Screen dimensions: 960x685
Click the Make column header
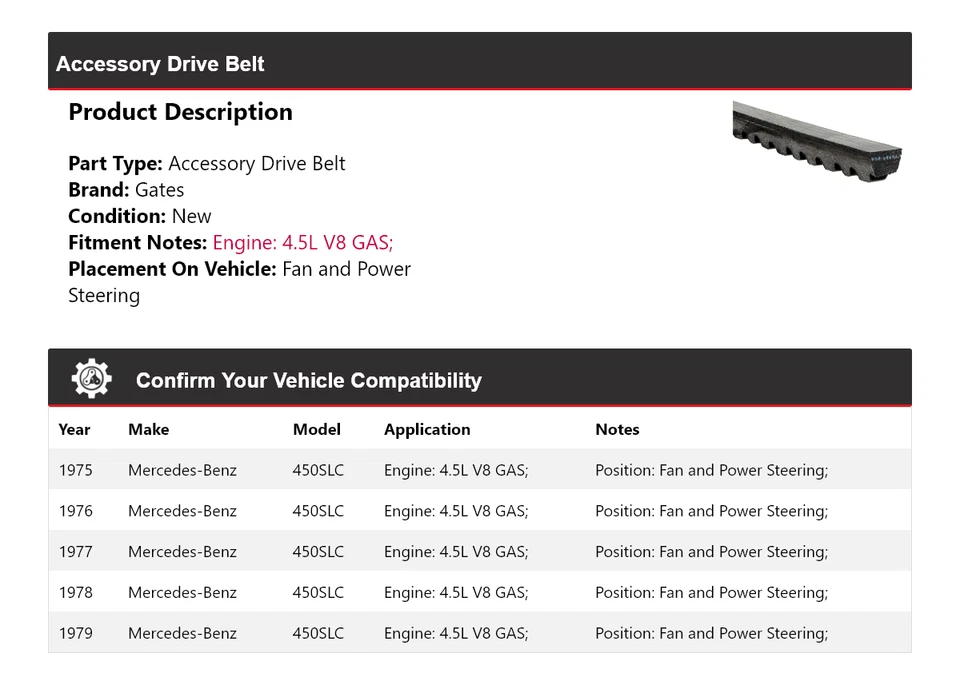(x=148, y=429)
